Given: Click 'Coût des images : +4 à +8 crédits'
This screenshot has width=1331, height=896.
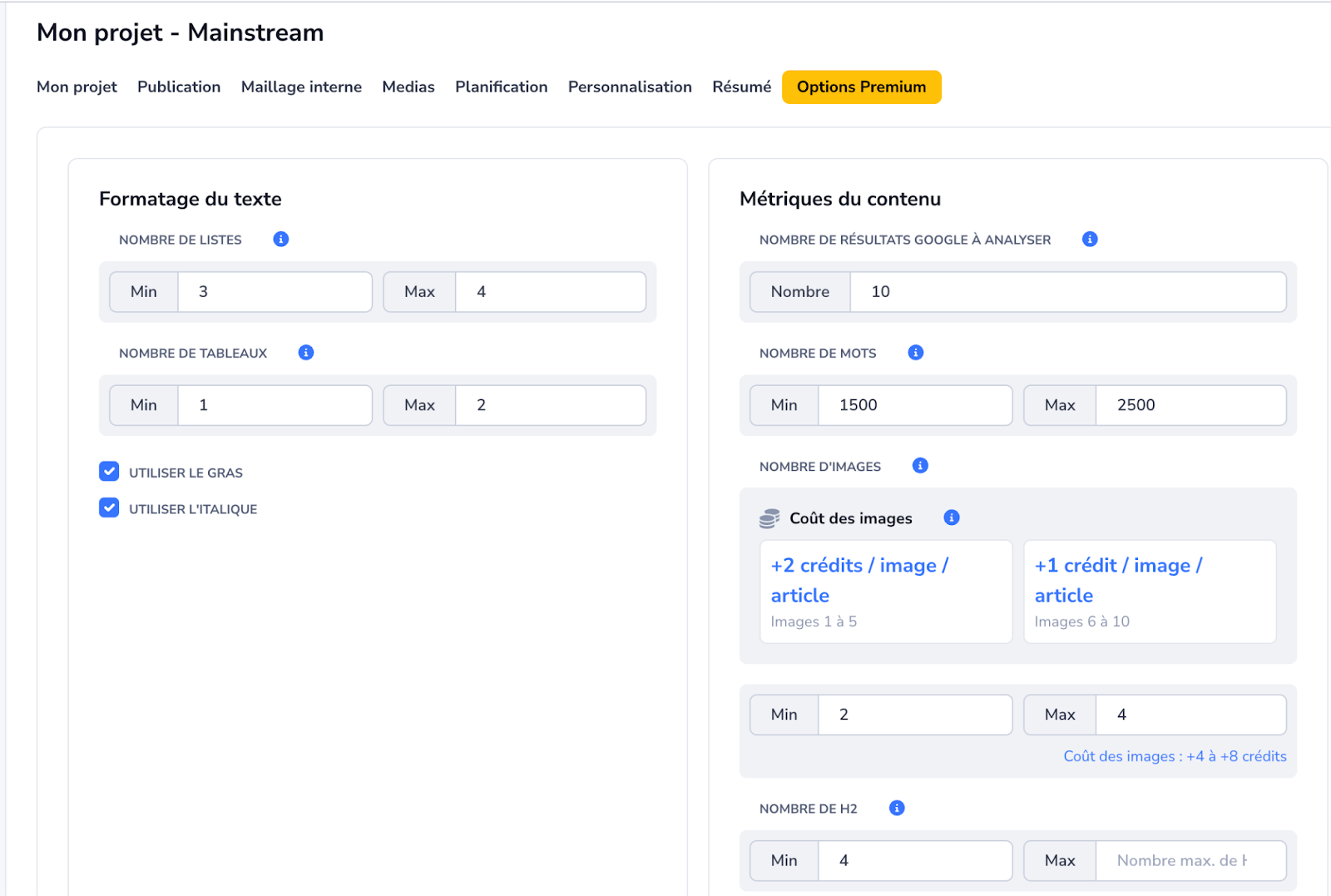Looking at the screenshot, I should pos(1175,756).
